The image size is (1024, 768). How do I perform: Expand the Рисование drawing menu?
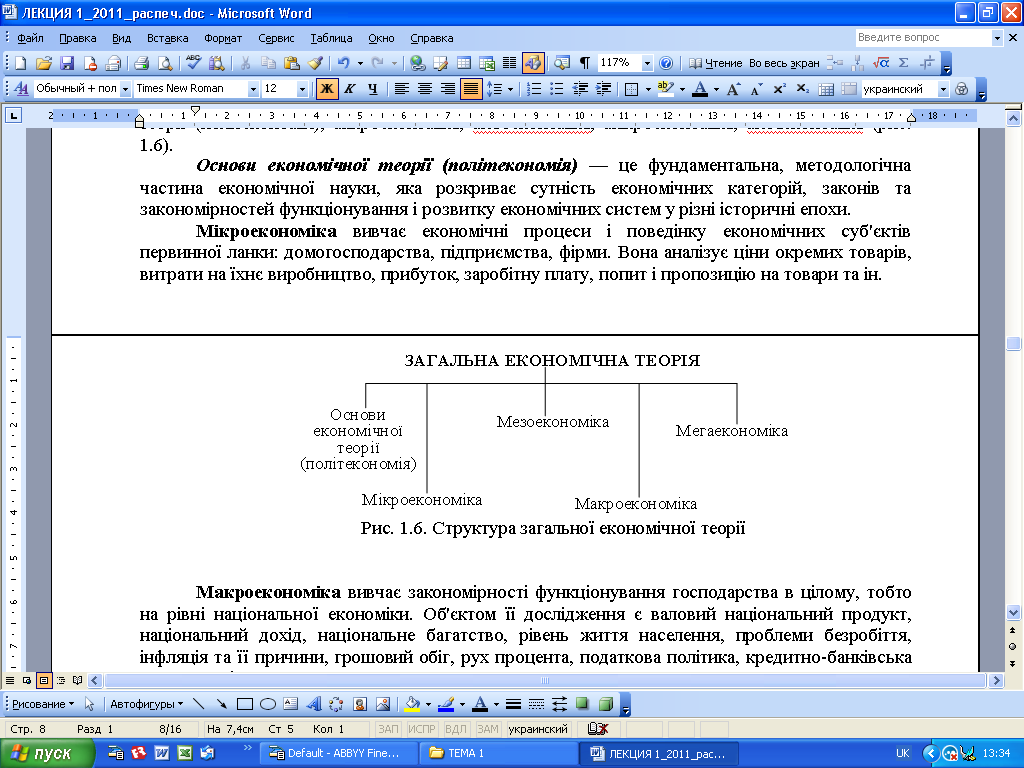tap(43, 704)
